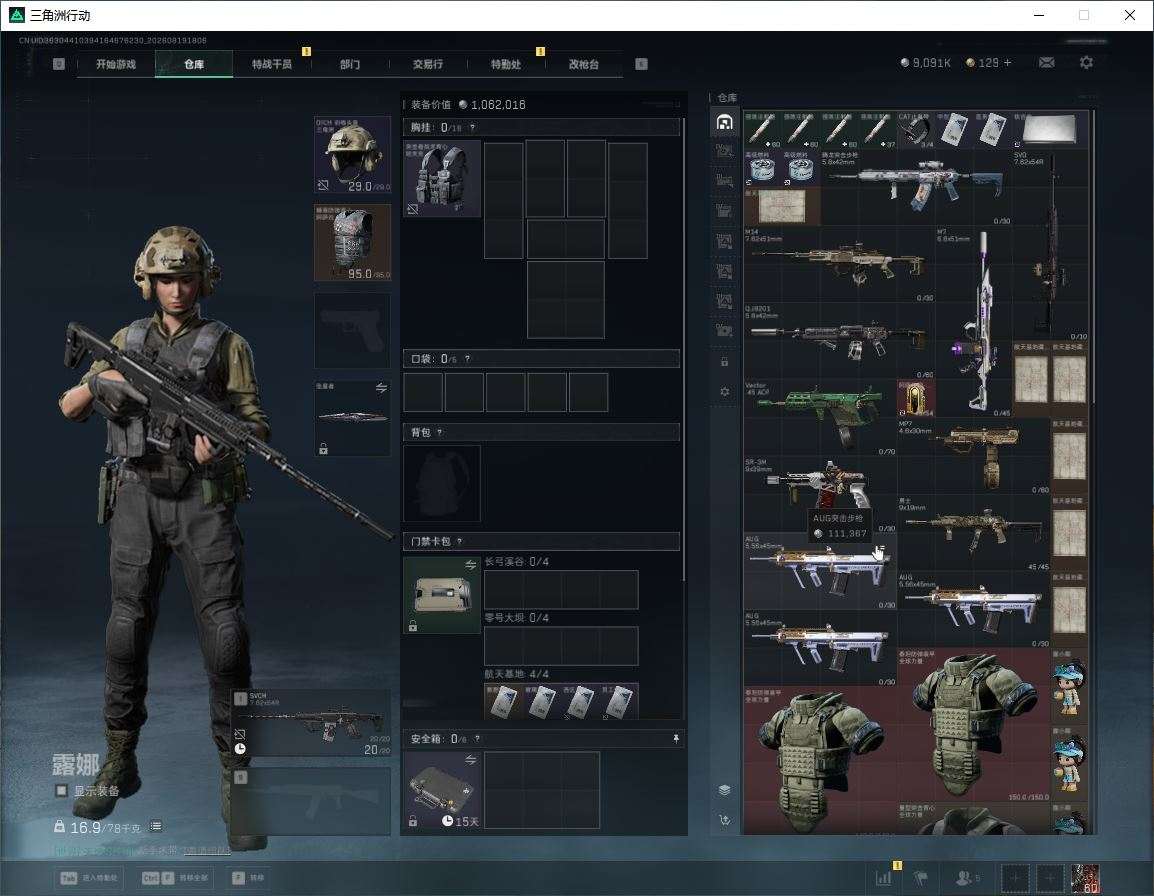Click the 口袋 help question mark
Viewport: 1154px width, 896px height.
[x=467, y=359]
